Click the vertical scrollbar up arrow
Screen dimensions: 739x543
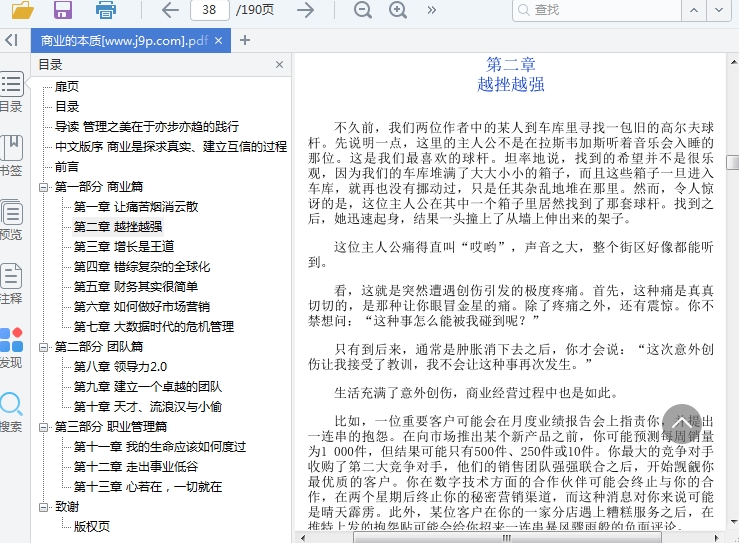pos(733,62)
